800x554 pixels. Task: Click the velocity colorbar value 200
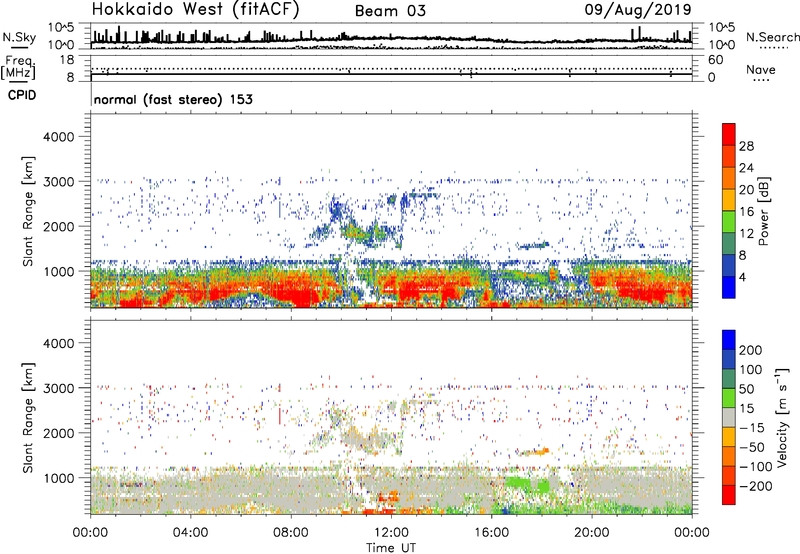(751, 350)
